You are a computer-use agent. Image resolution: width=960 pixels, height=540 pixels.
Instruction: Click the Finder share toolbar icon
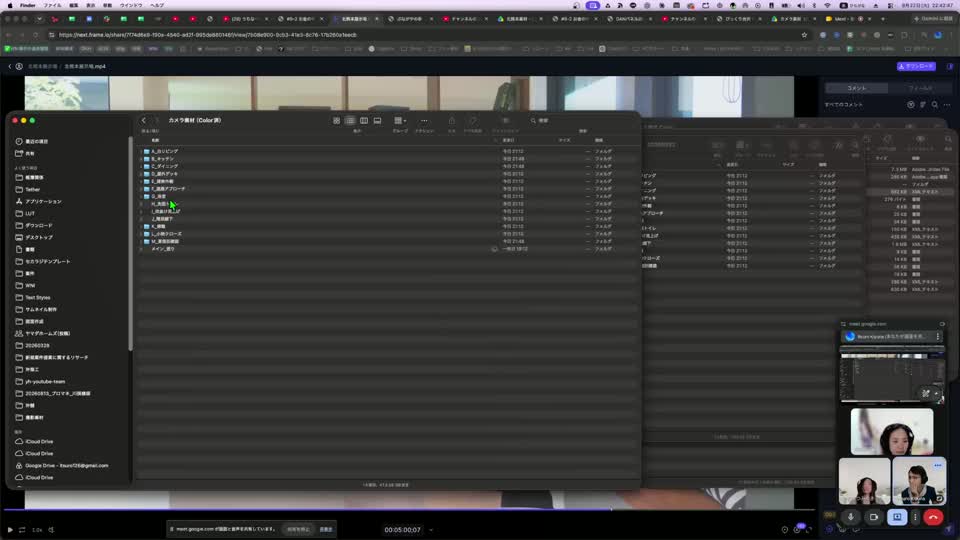[452, 121]
